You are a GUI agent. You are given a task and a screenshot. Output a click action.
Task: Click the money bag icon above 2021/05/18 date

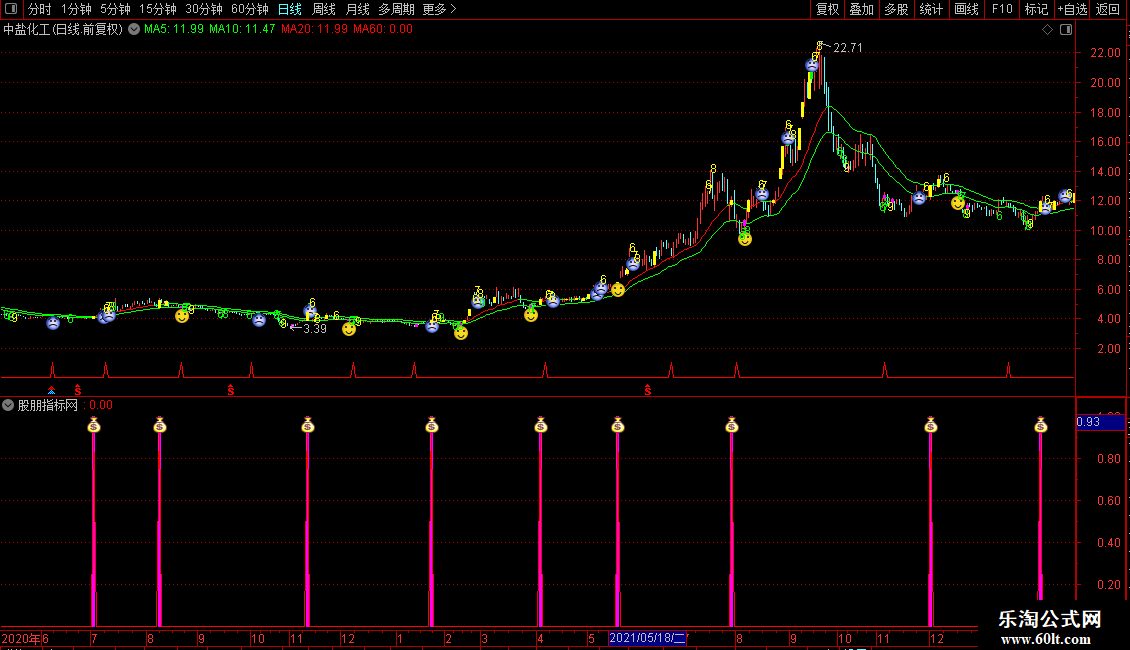tap(618, 425)
